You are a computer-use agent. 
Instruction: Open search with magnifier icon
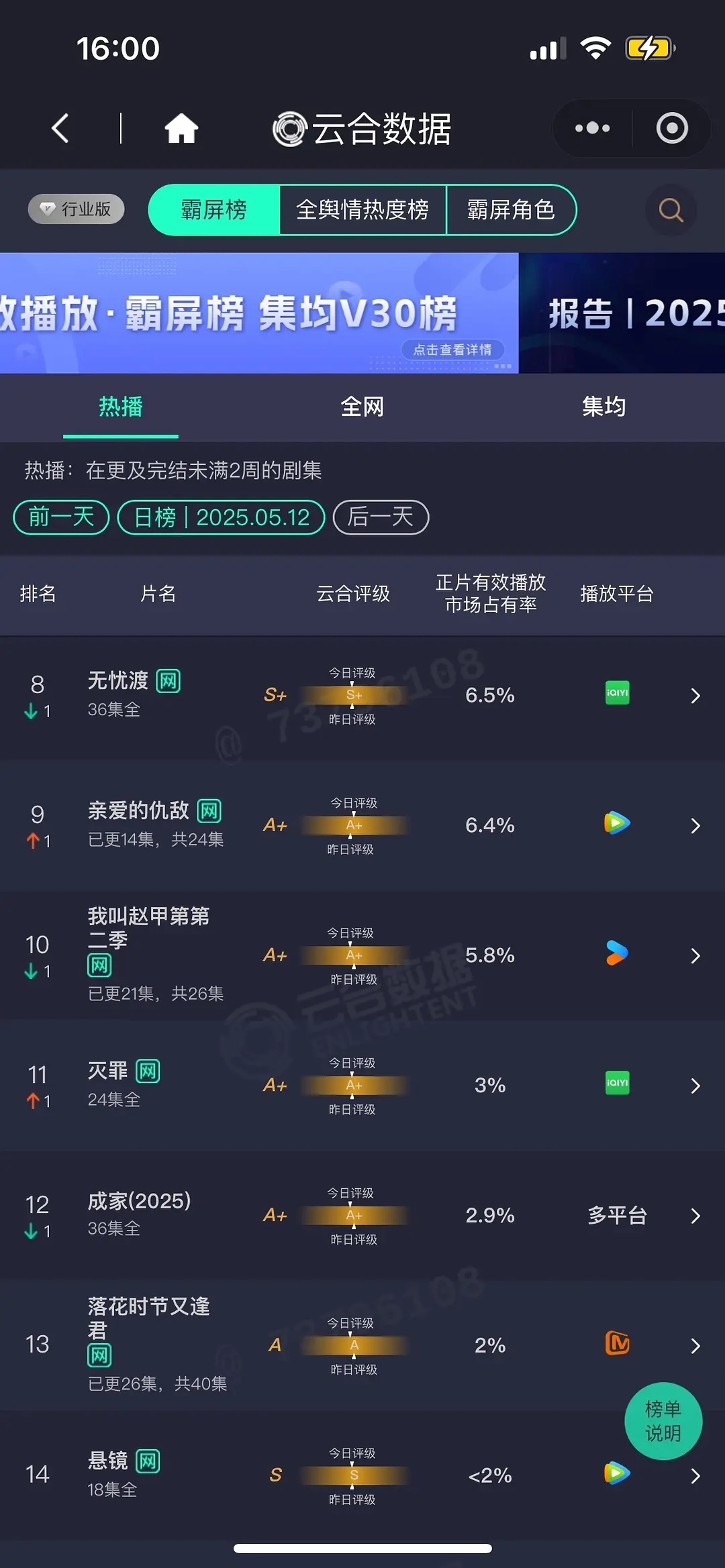pos(671,210)
